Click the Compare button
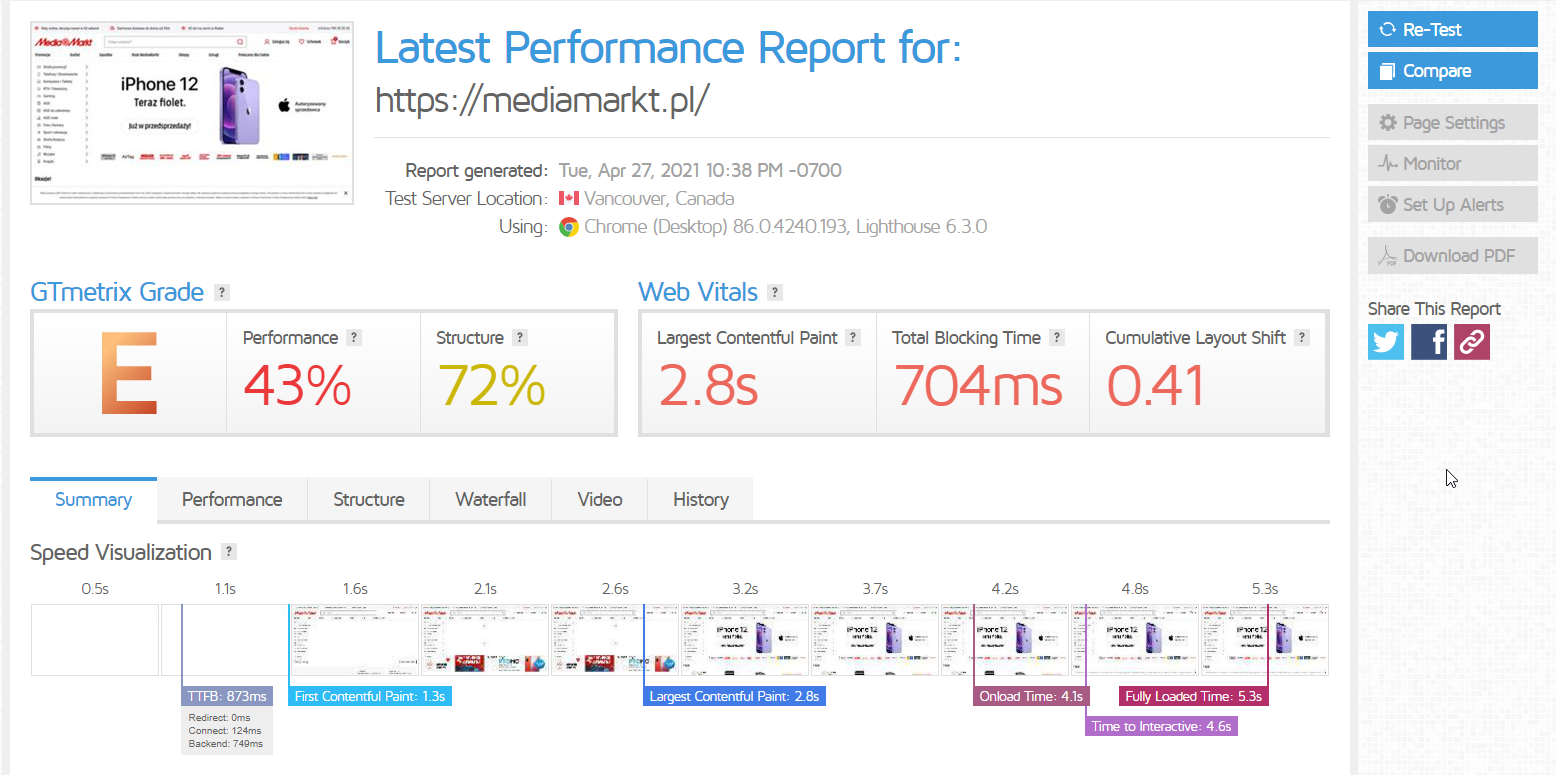The height and width of the screenshot is (775, 1556). (1452, 71)
